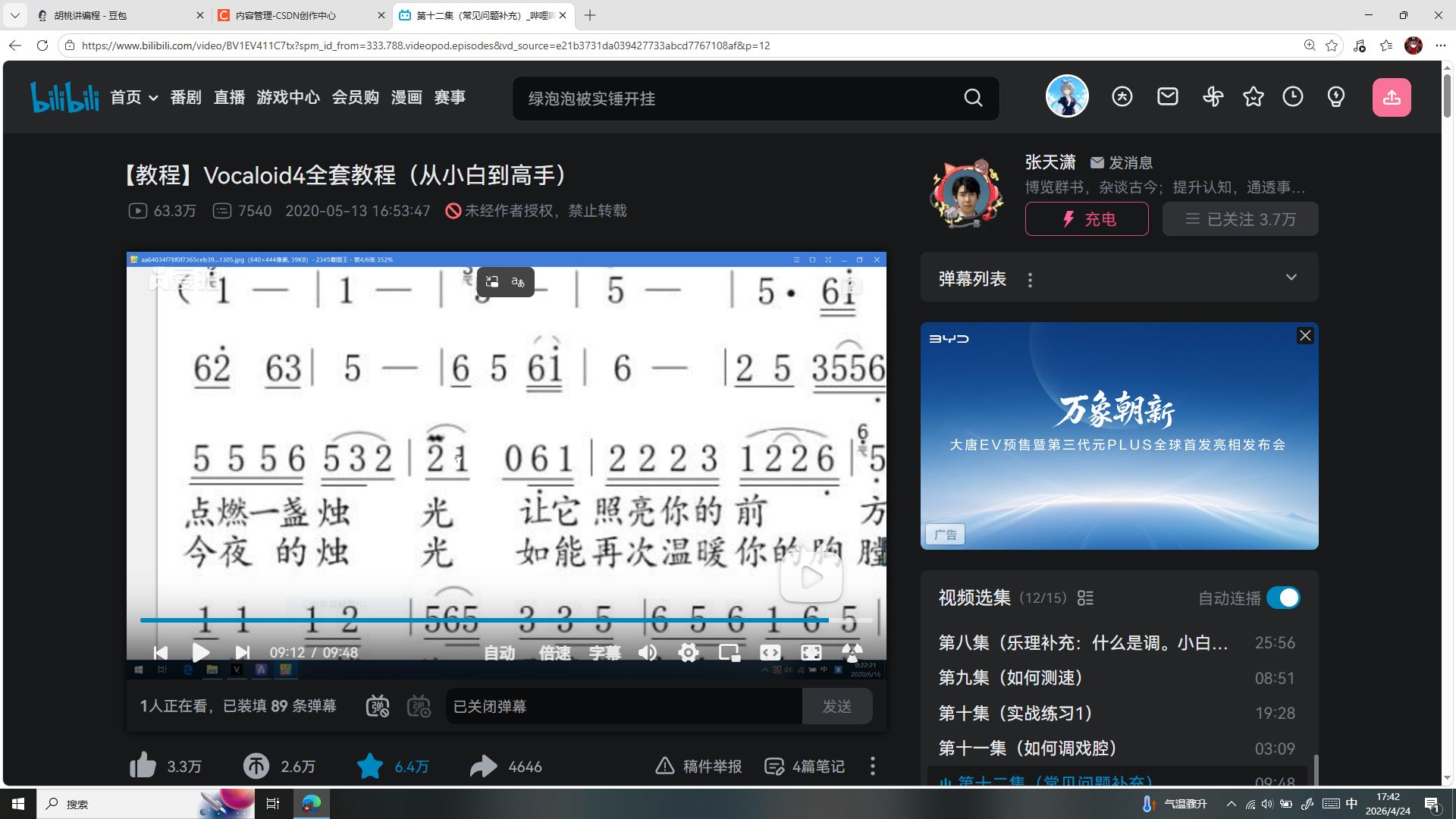
Task: Toggle the danmaku display on/off icon
Action: pos(378,707)
